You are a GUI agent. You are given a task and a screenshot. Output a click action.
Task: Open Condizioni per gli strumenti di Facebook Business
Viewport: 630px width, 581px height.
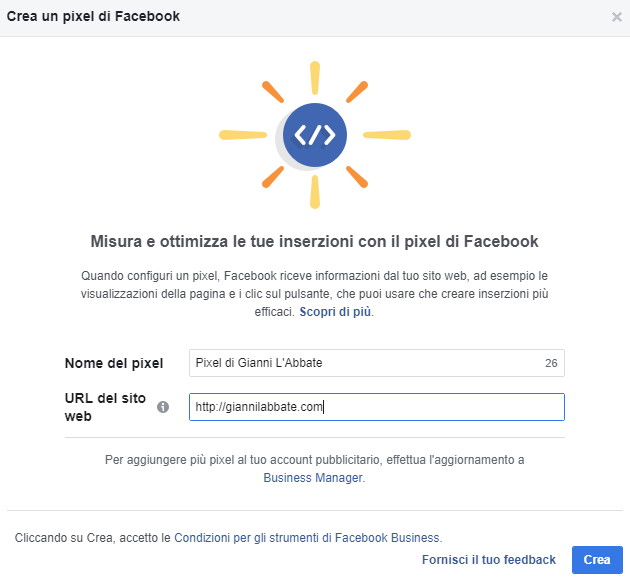(307, 537)
